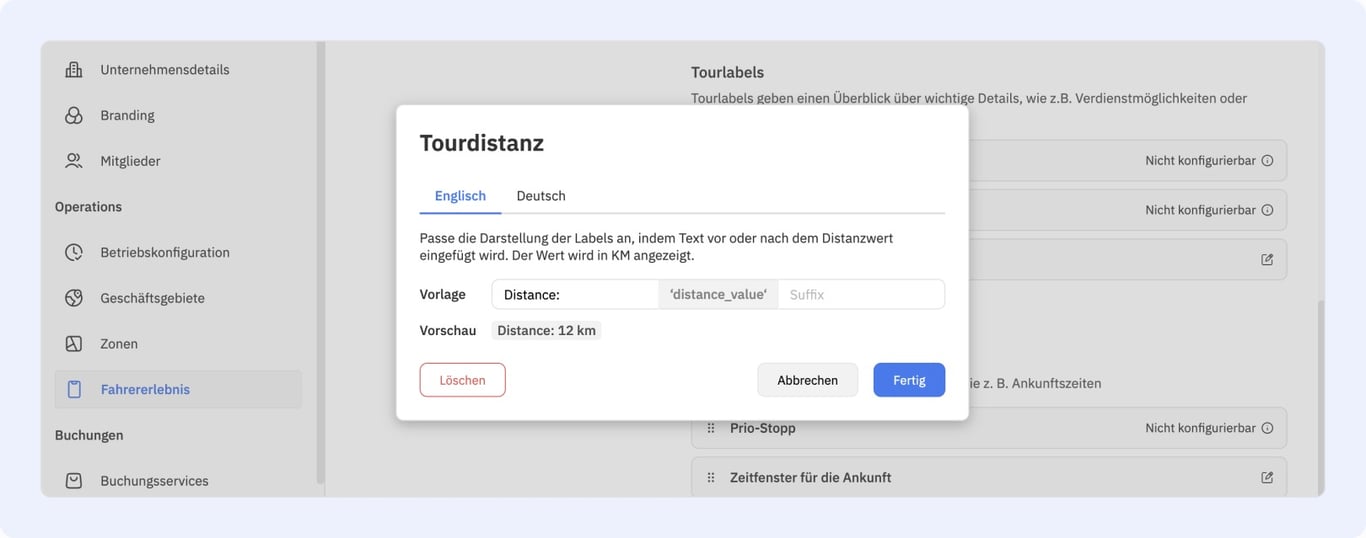1366x538 pixels.
Task: Click edit icon on Zeitfenster für die Ankunft row
Action: tap(1267, 478)
